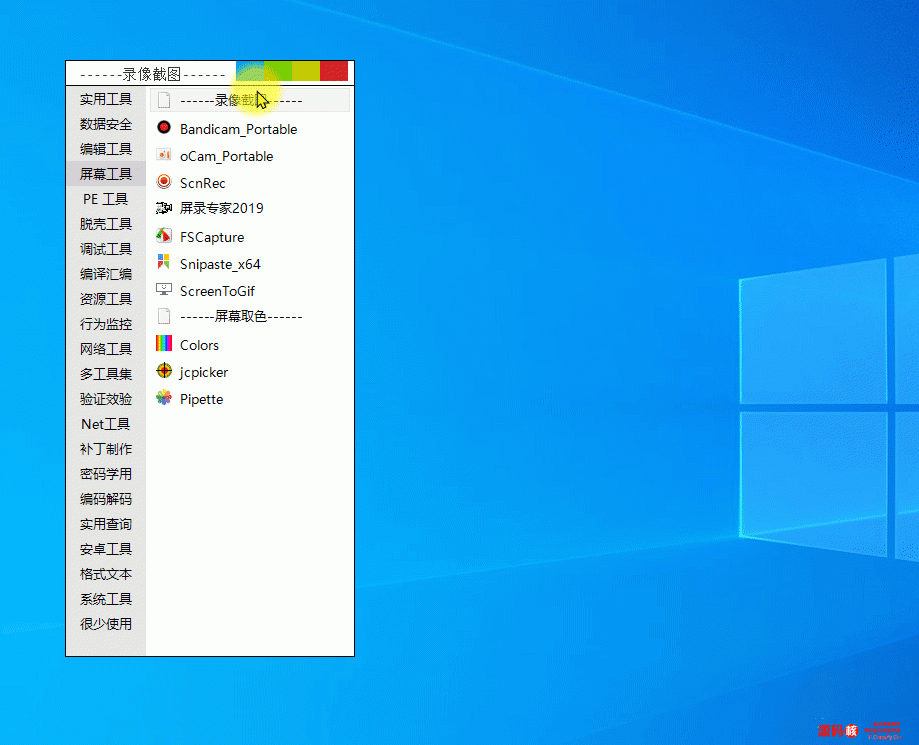Select the 很少使用 category
Image resolution: width=919 pixels, height=745 pixels.
[x=106, y=624]
